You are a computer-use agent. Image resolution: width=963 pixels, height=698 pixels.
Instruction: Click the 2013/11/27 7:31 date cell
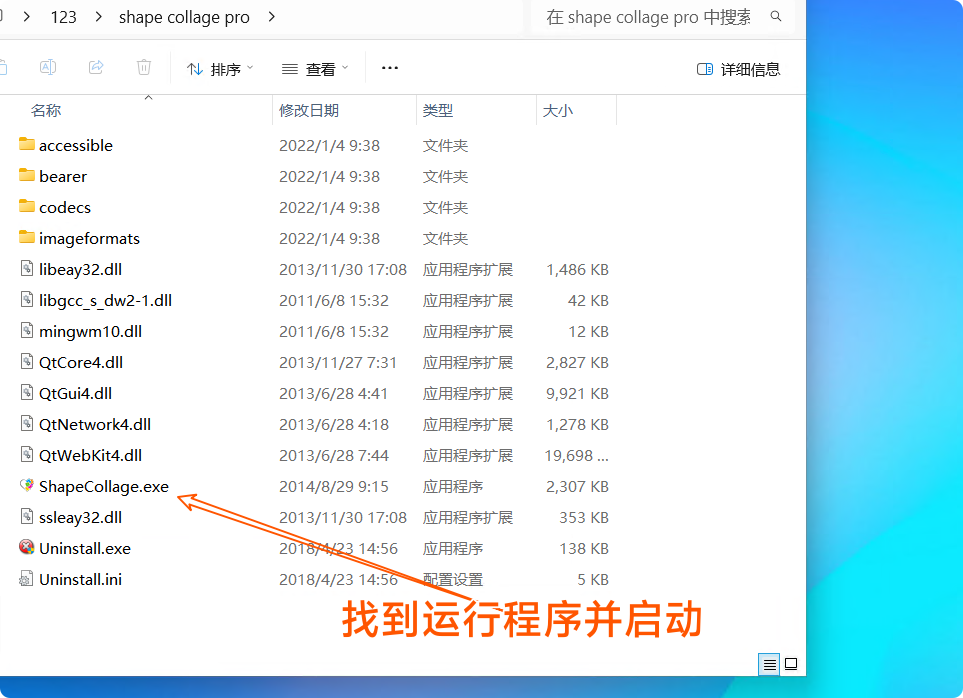(338, 363)
